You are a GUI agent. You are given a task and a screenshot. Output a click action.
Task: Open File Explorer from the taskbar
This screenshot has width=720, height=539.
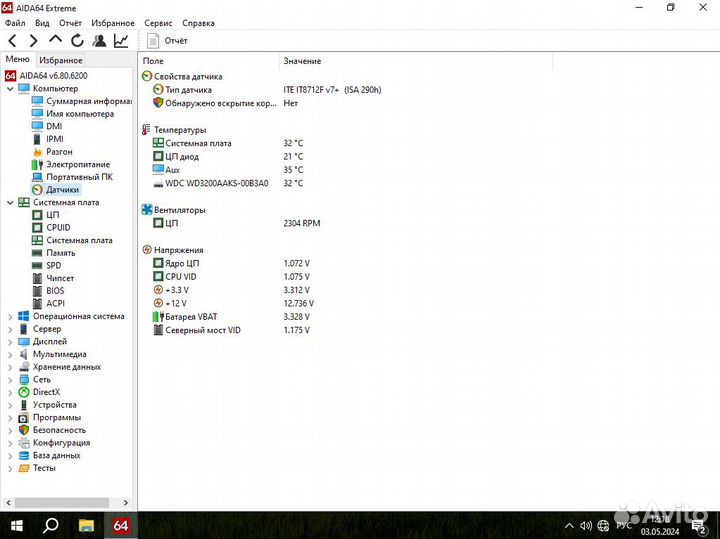[86, 525]
